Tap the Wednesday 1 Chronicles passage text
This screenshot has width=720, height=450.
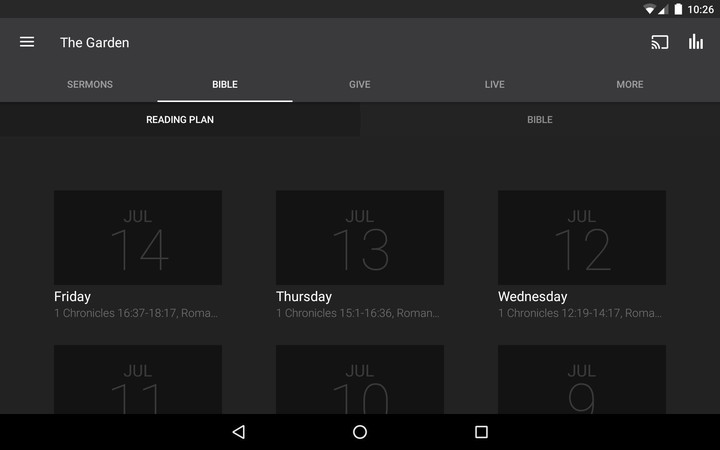click(x=580, y=314)
